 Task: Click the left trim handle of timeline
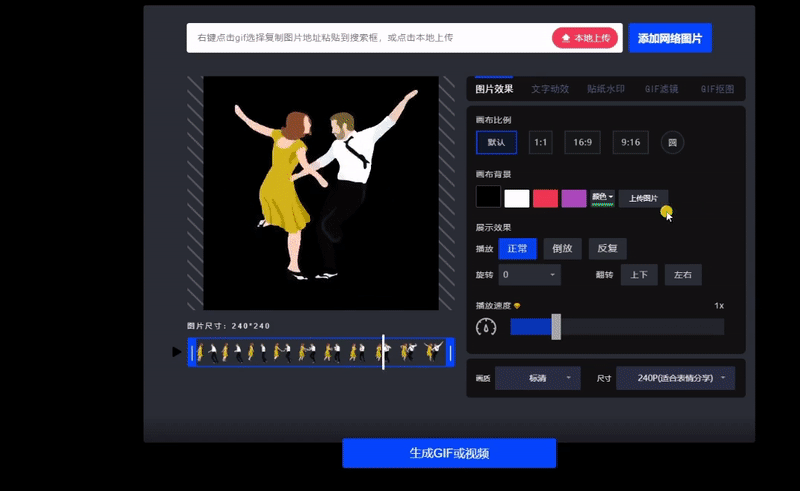tap(192, 352)
